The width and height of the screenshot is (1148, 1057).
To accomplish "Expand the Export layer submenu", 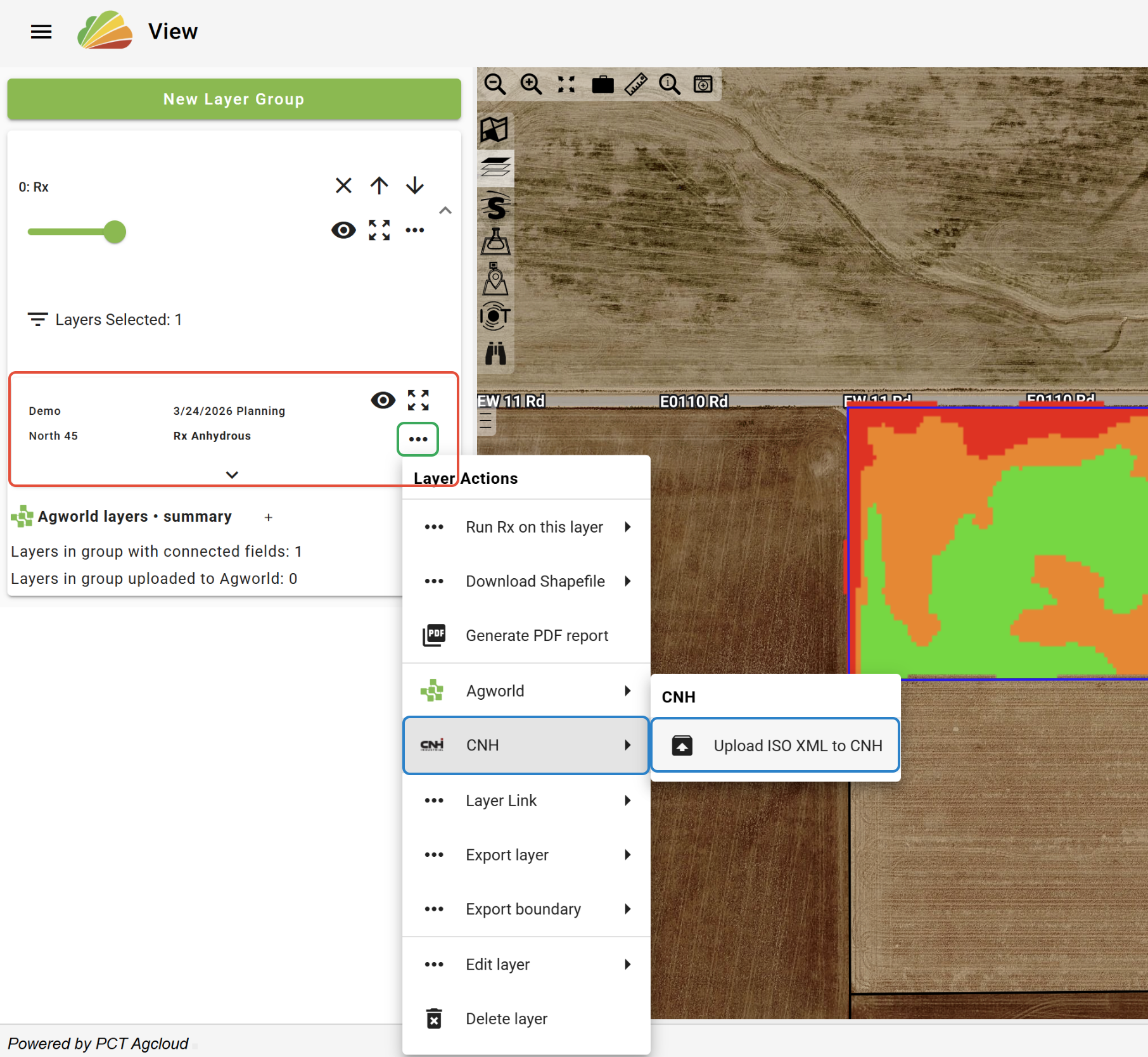I will coord(526,855).
